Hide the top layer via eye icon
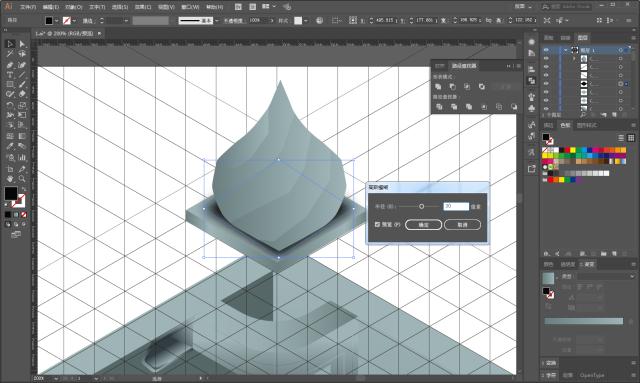The height and width of the screenshot is (383, 640). click(x=546, y=50)
